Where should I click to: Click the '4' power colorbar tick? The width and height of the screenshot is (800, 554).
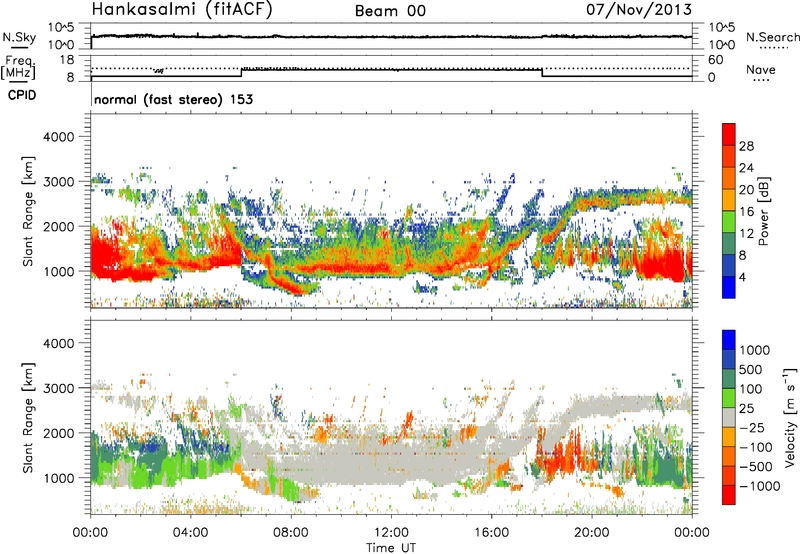(x=743, y=277)
